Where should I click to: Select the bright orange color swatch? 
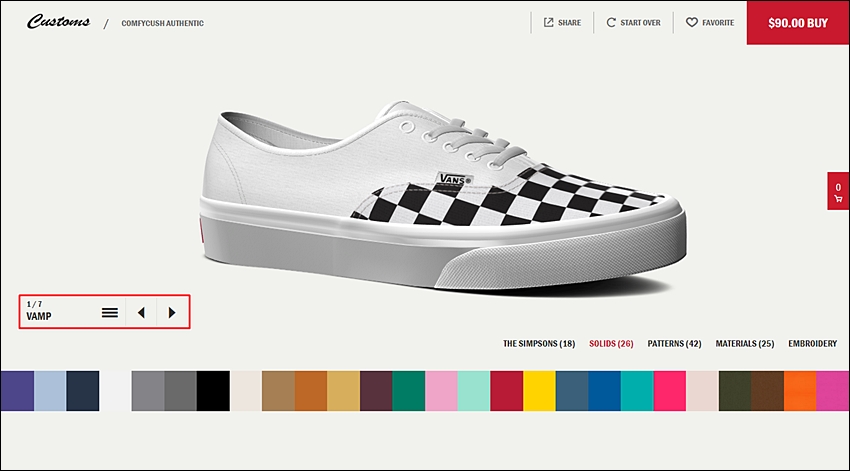click(x=800, y=391)
